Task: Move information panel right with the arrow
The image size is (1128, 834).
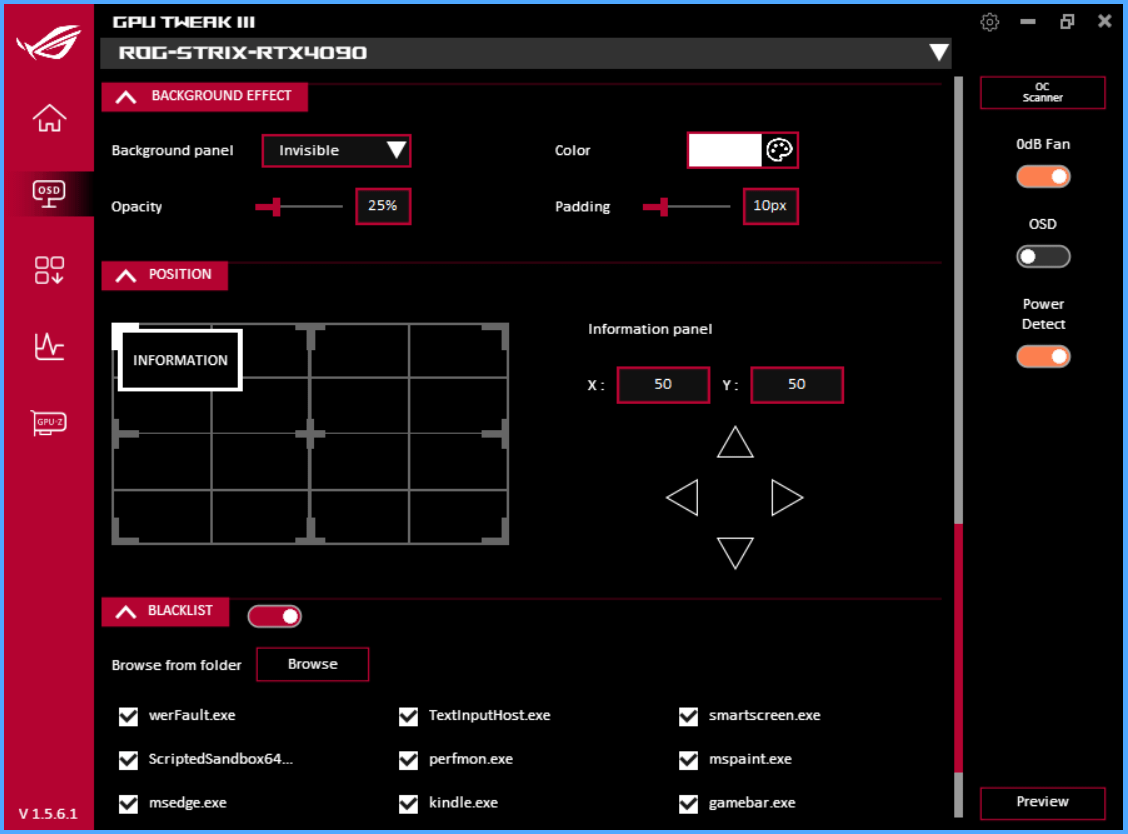Action: [787, 497]
